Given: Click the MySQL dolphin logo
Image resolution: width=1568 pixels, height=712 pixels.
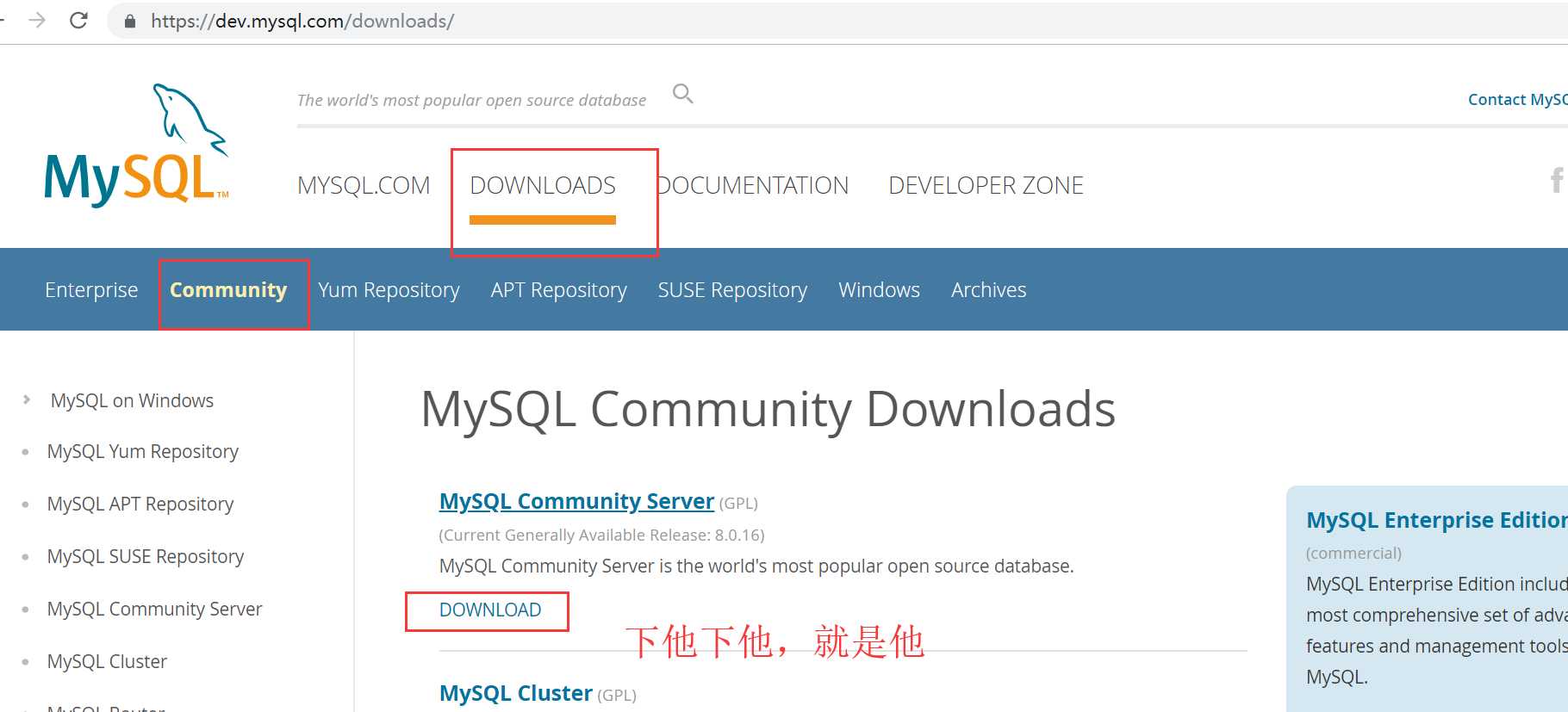Looking at the screenshot, I should point(137,145).
